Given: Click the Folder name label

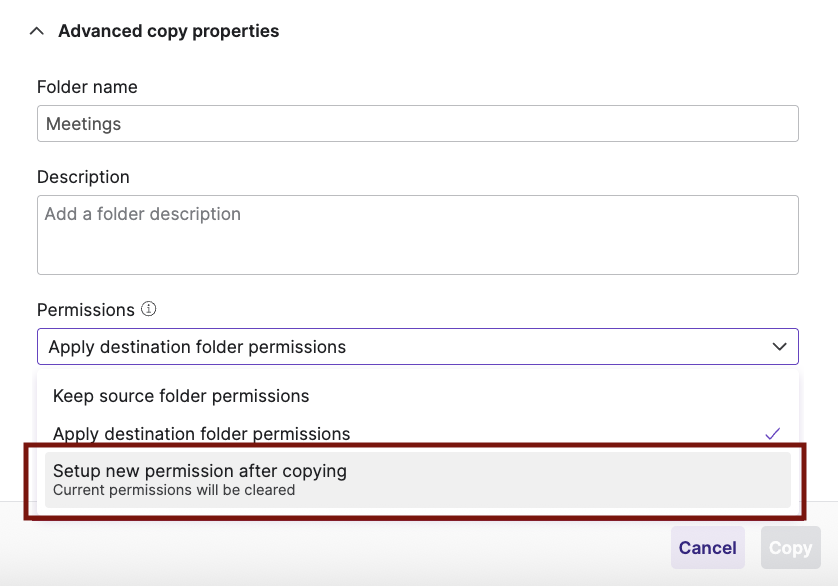Looking at the screenshot, I should 86,87.
